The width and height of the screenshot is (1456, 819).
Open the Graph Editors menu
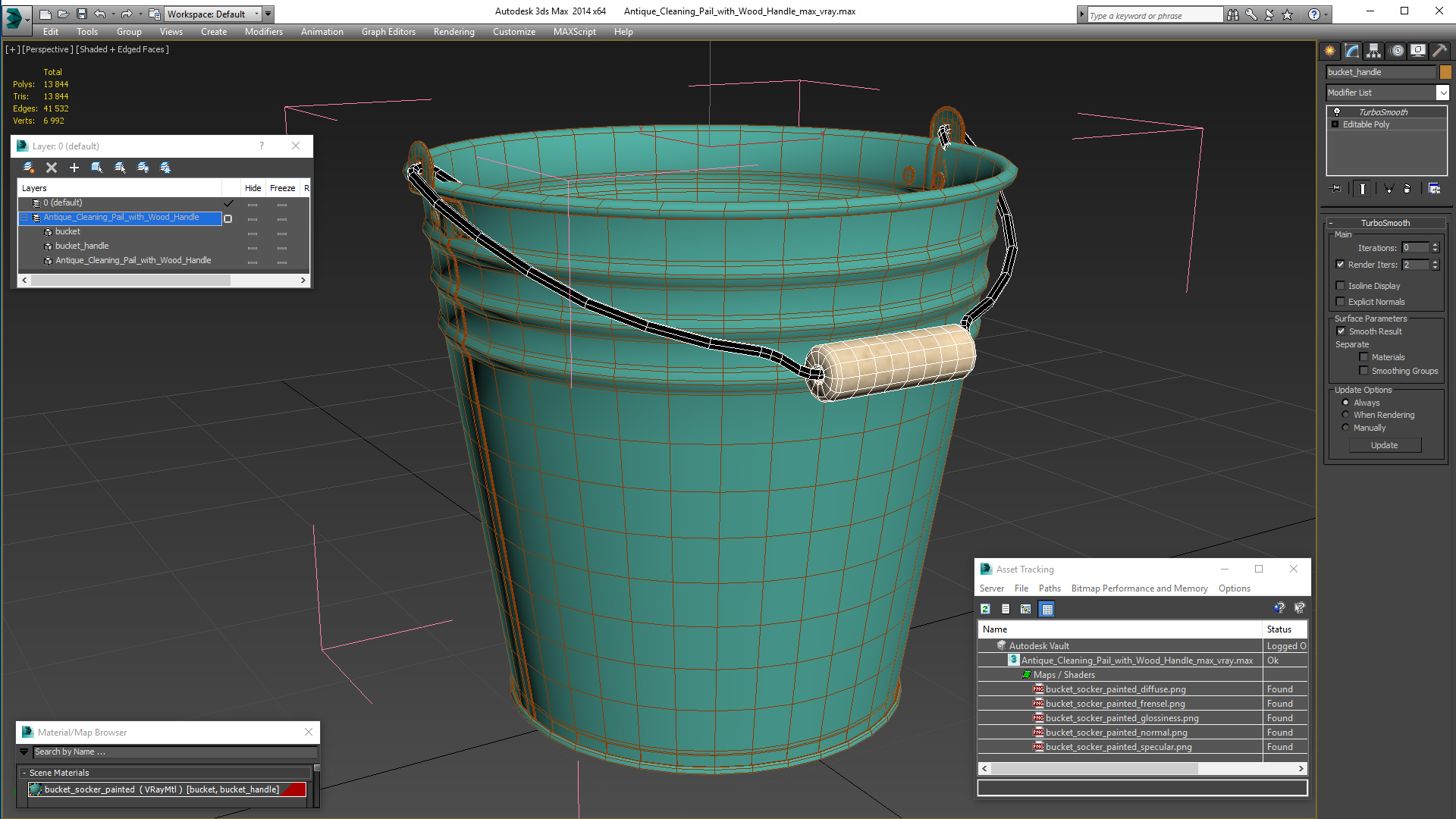tap(388, 32)
